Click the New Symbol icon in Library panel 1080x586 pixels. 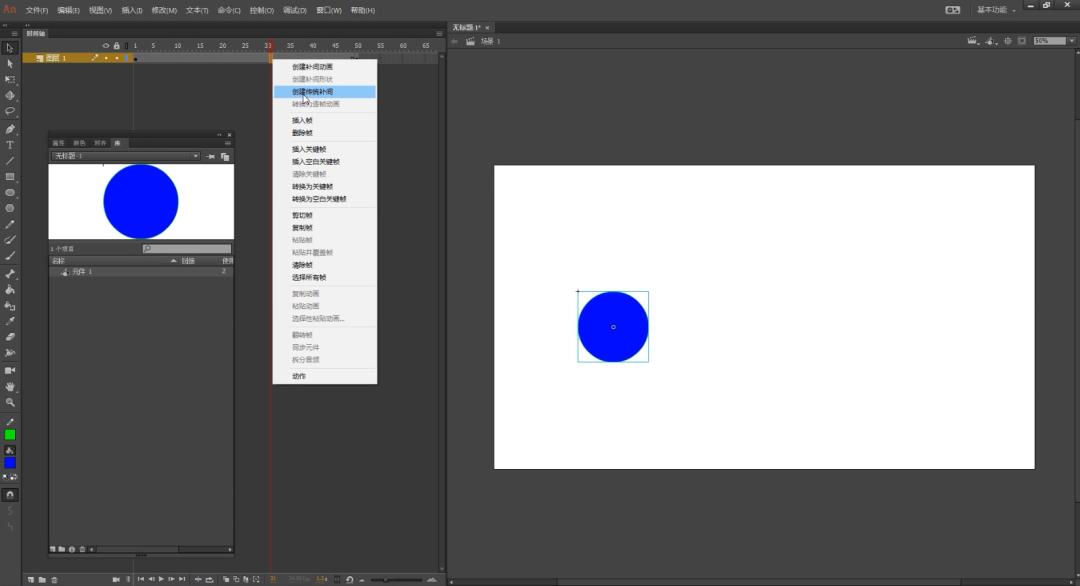click(x=52, y=548)
